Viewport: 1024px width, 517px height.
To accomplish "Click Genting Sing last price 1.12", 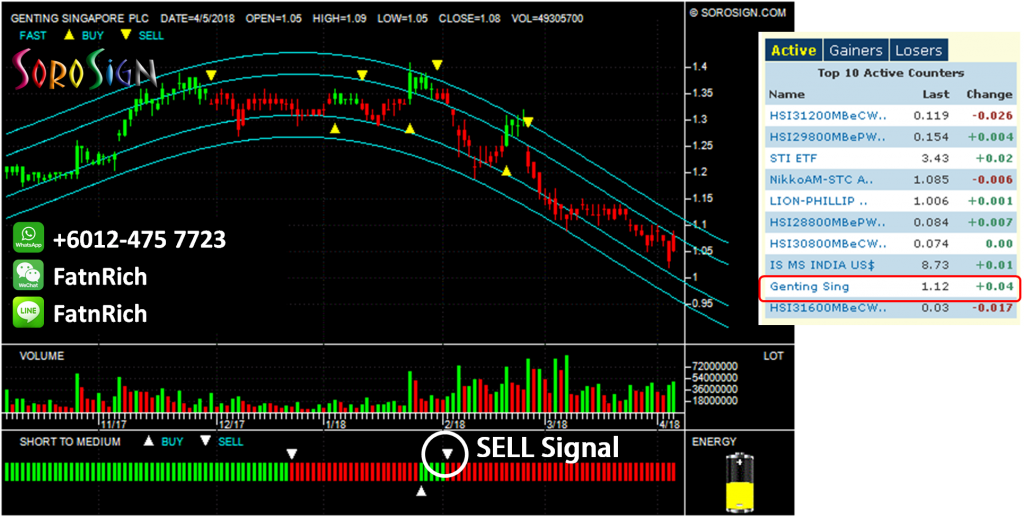I will click(938, 287).
